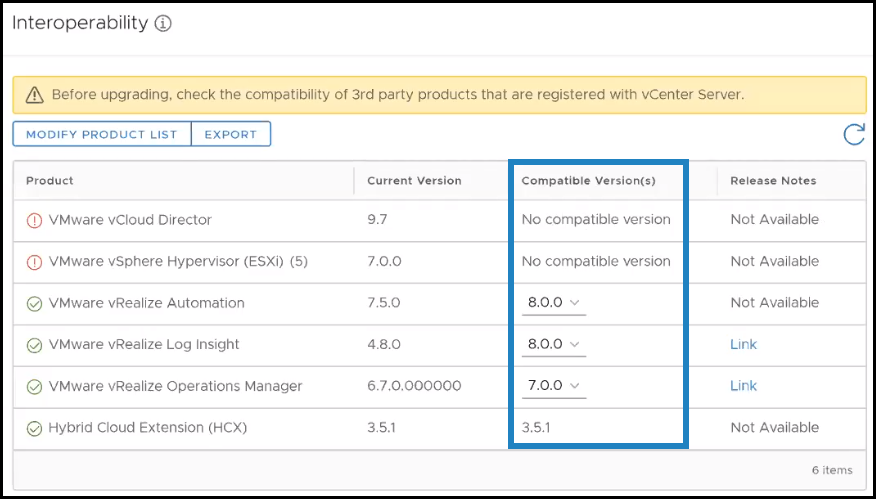Click 'No compatible version' in vCloud Director row
Image resolution: width=876 pixels, height=499 pixels.
[x=596, y=220]
